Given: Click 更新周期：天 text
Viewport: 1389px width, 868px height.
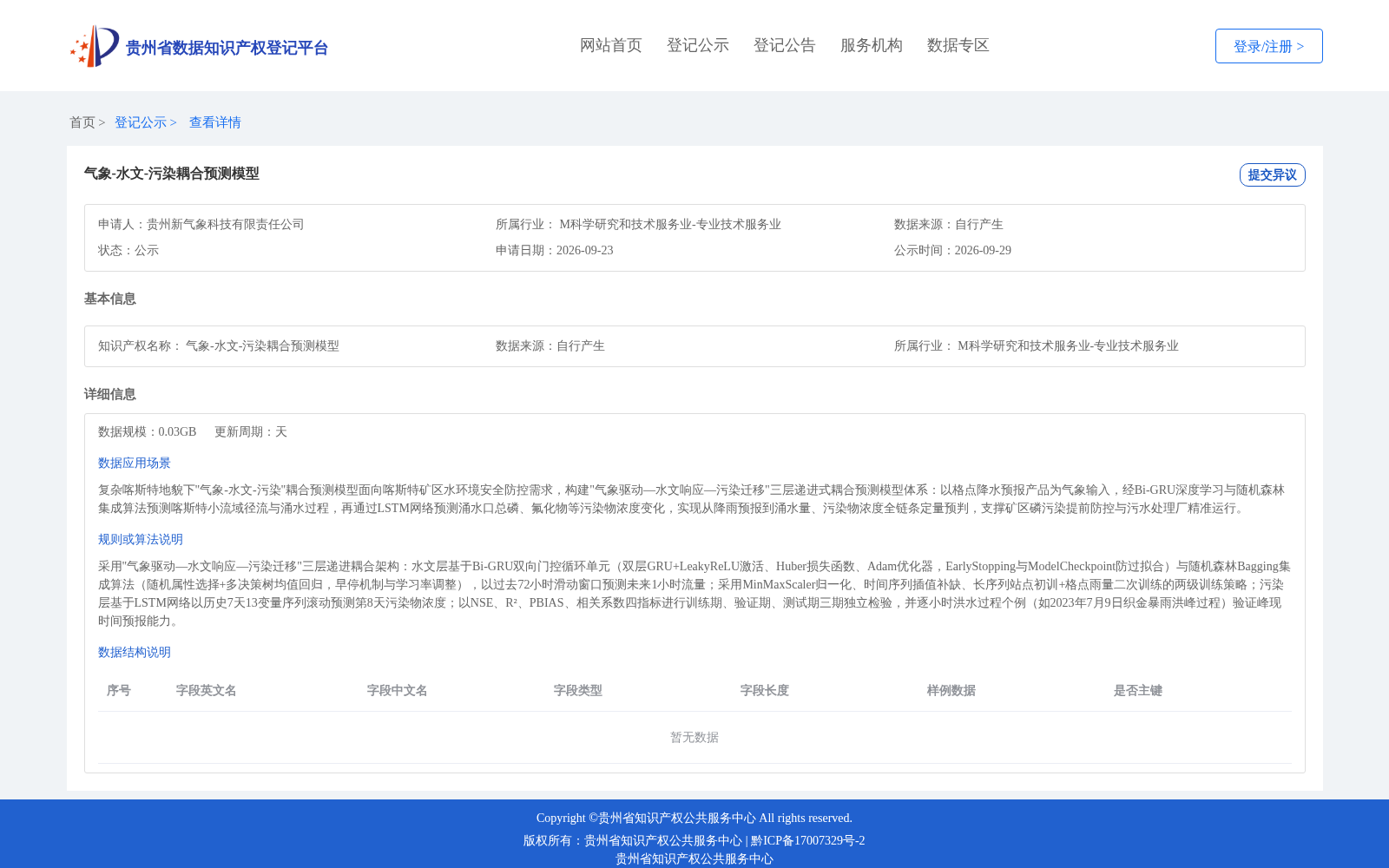Looking at the screenshot, I should [x=251, y=431].
